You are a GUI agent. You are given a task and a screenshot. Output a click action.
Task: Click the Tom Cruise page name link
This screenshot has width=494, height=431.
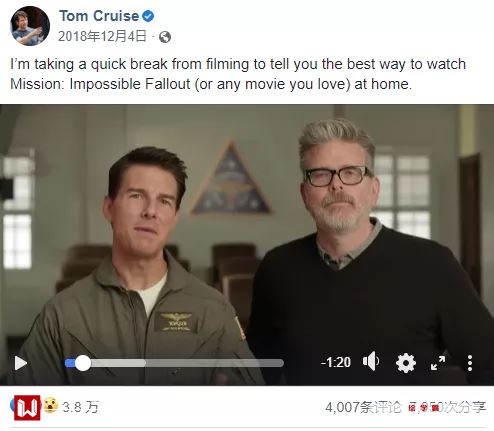(99, 16)
